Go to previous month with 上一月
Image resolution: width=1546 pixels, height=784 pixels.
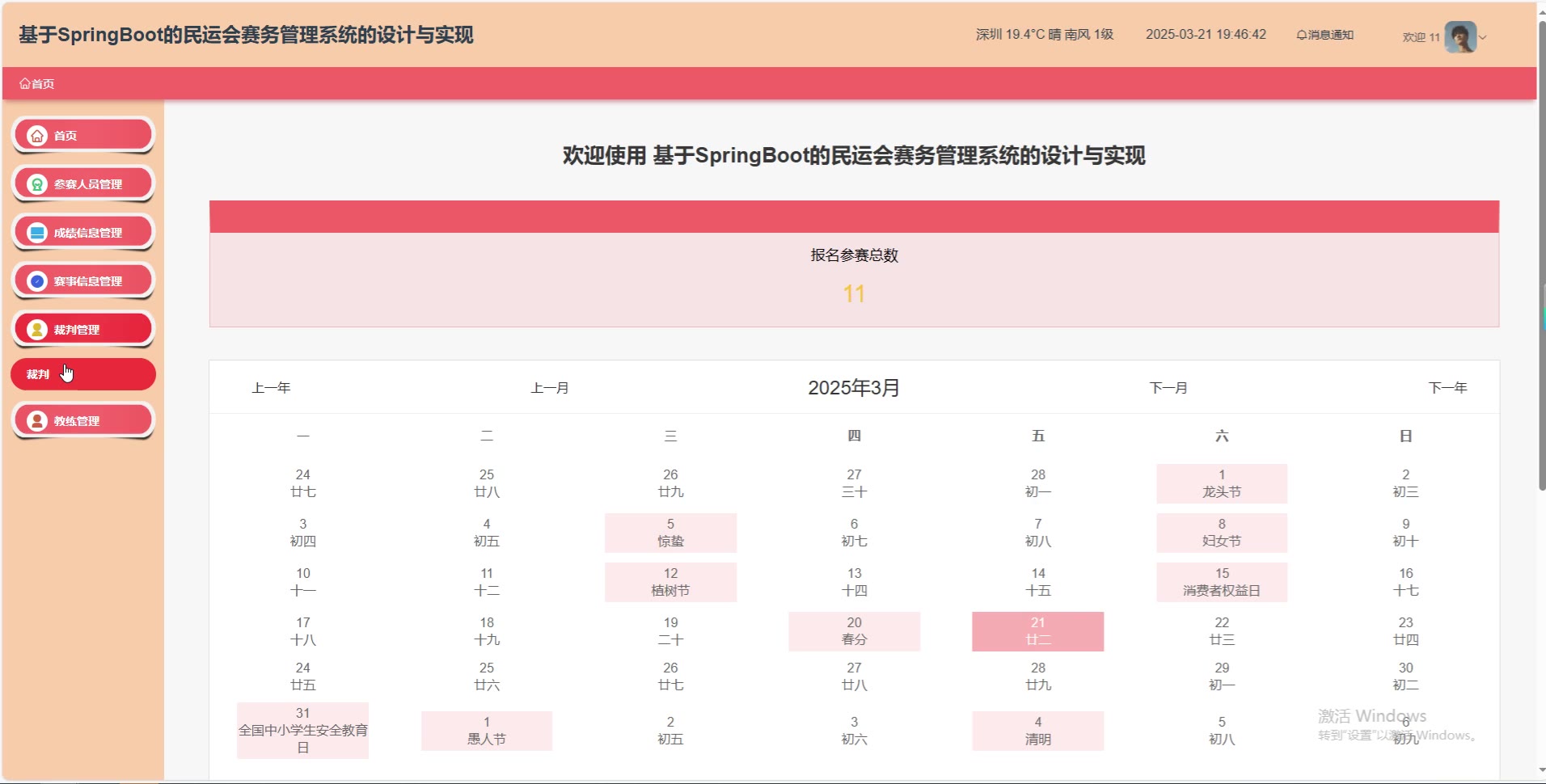(550, 388)
